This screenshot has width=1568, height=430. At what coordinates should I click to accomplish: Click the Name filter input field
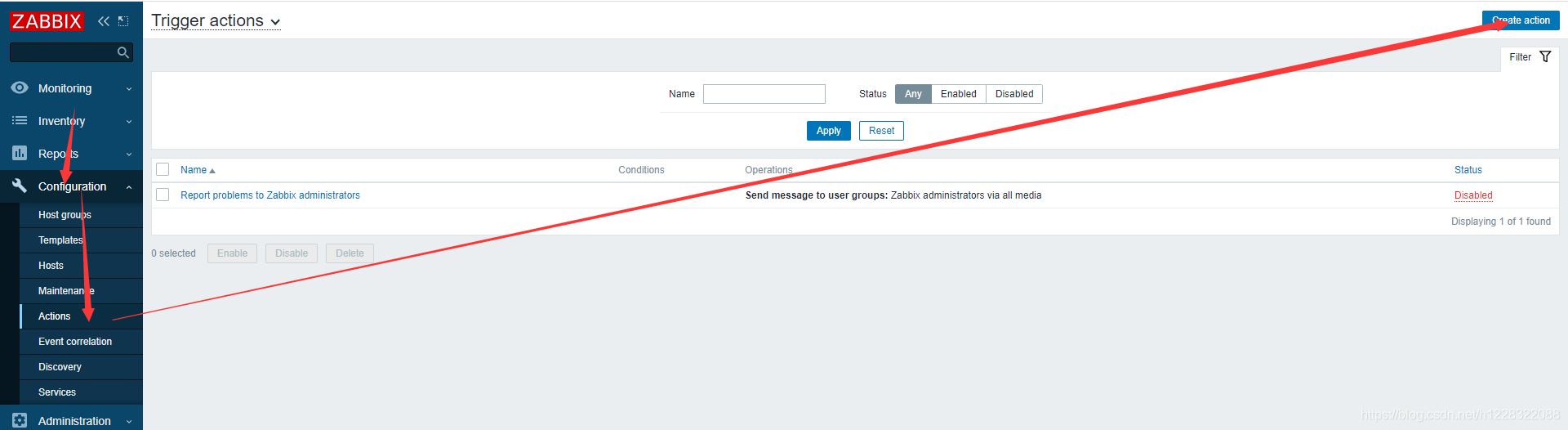click(x=764, y=94)
